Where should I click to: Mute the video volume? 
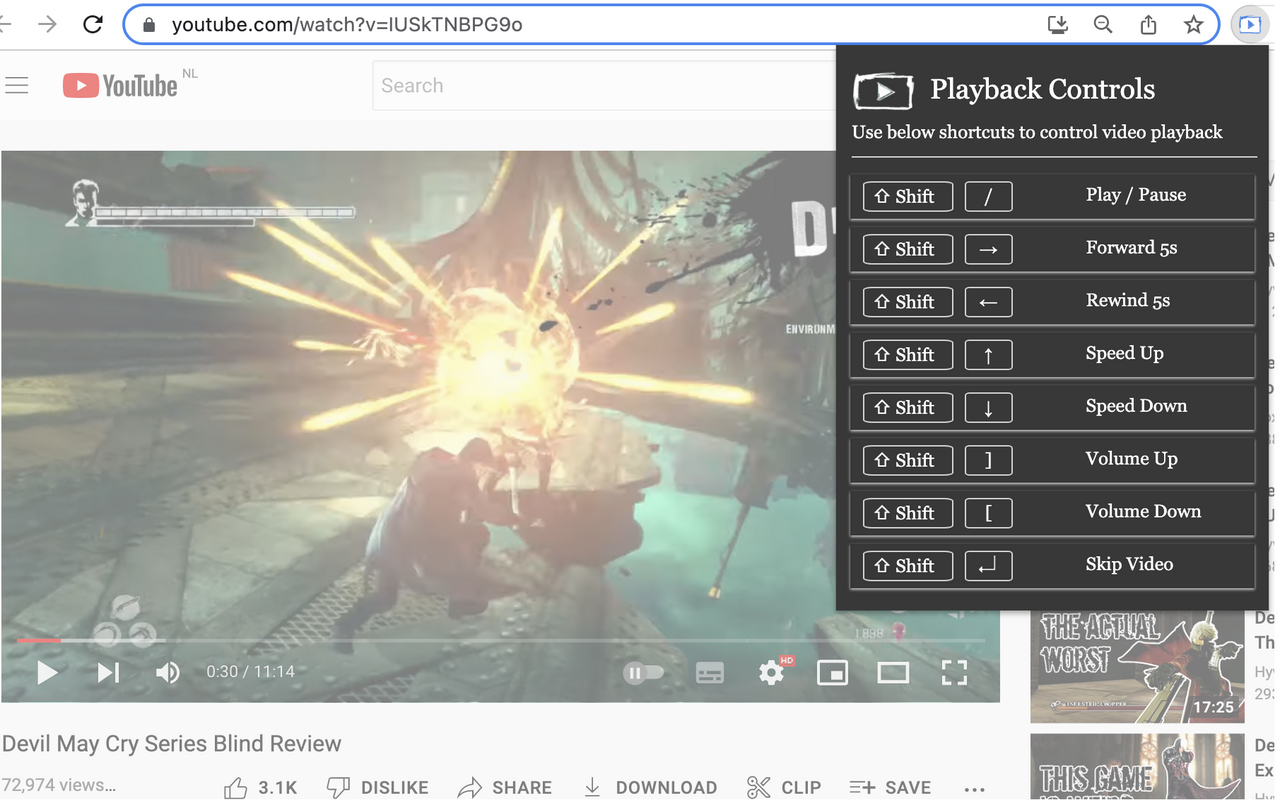[x=168, y=672]
